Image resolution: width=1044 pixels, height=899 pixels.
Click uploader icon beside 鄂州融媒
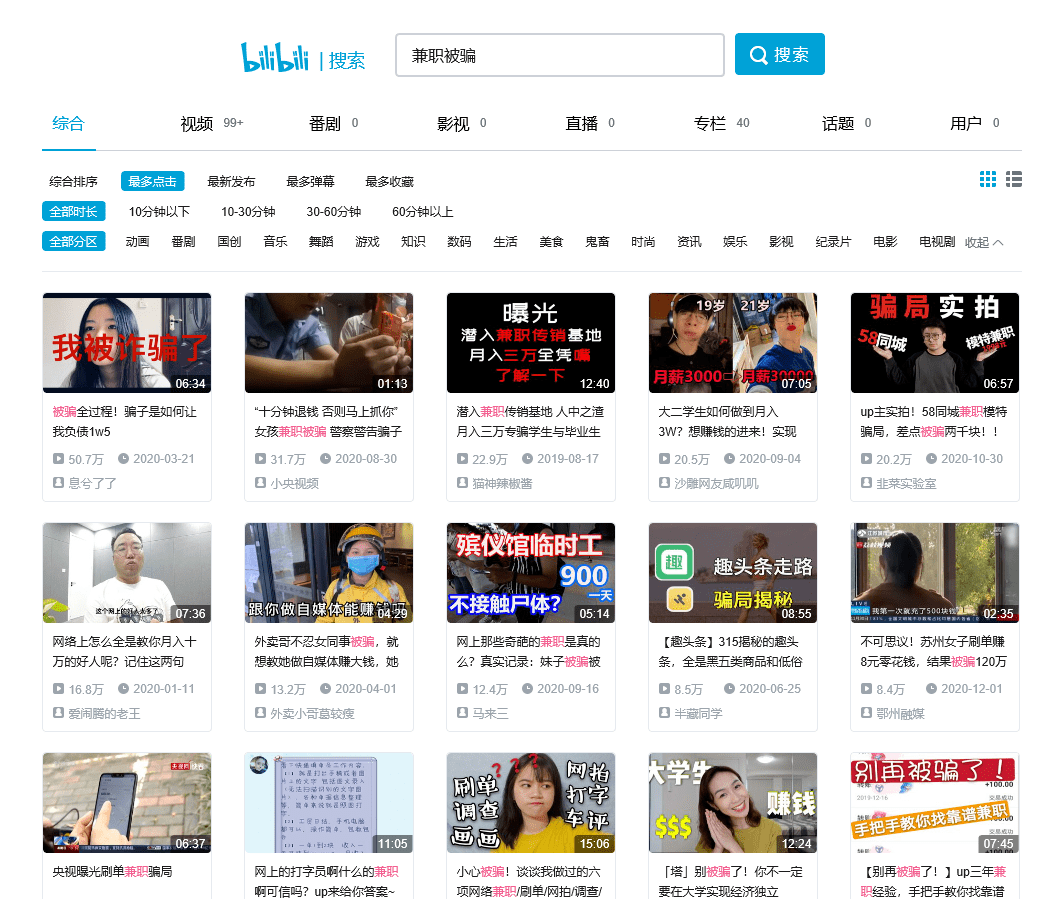pyautogui.click(x=866, y=713)
